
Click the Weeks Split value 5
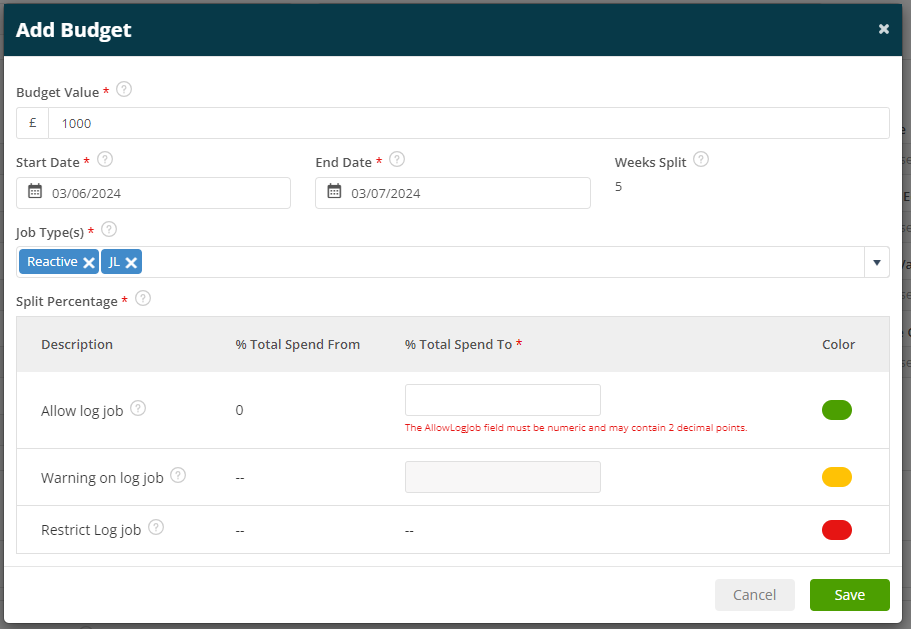tap(618, 186)
